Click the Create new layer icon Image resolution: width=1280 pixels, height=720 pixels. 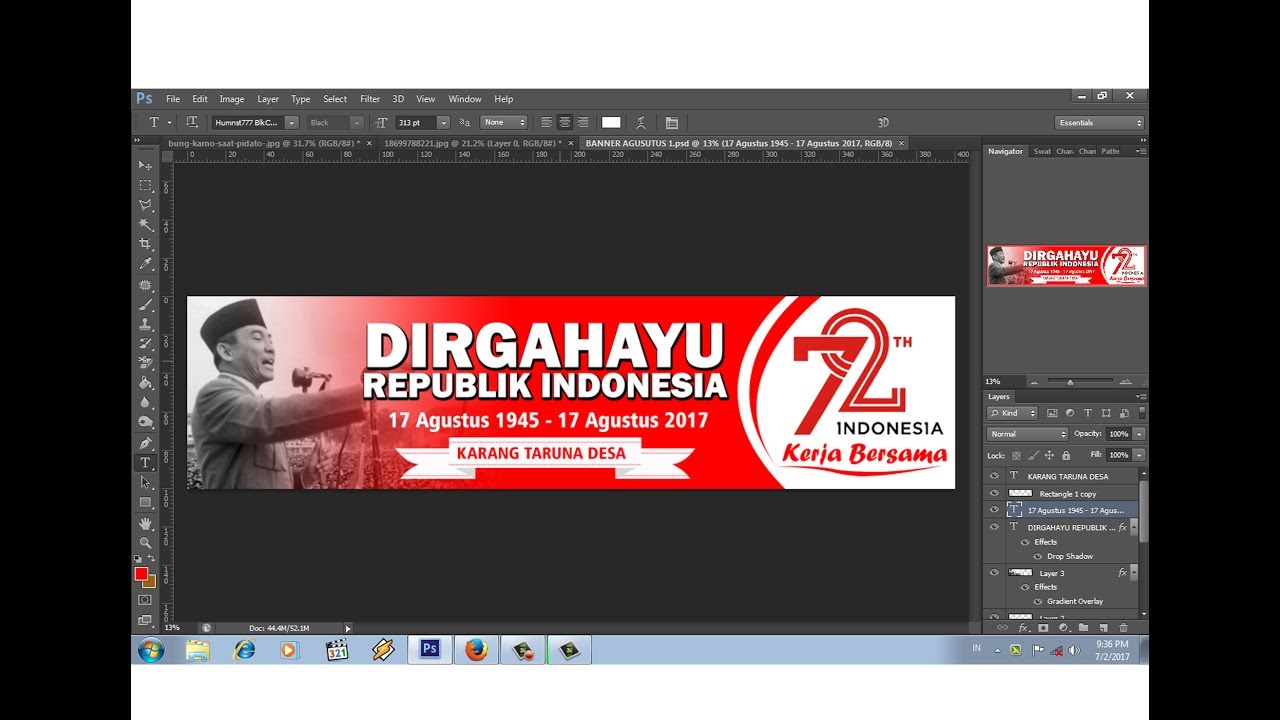pos(1103,628)
